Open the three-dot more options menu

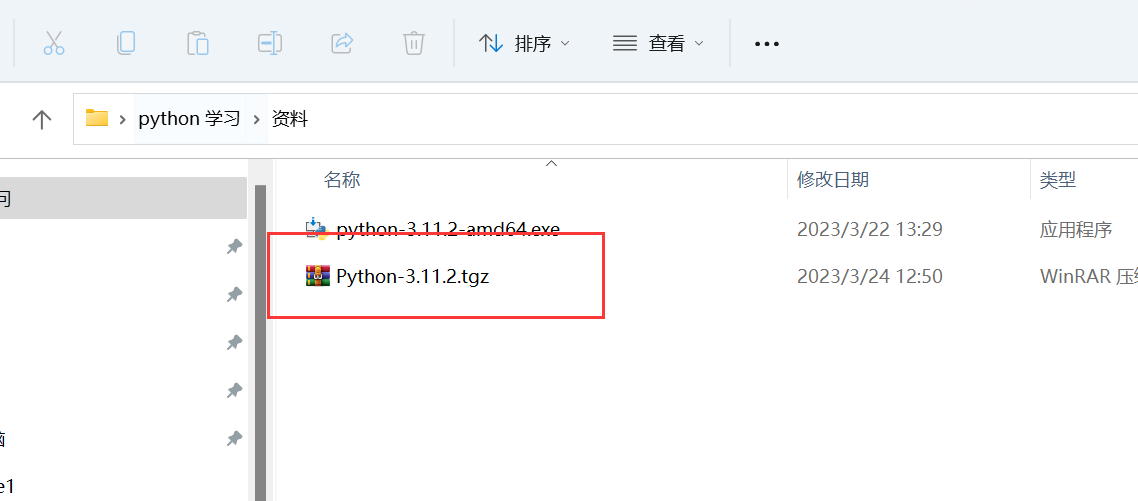[766, 44]
